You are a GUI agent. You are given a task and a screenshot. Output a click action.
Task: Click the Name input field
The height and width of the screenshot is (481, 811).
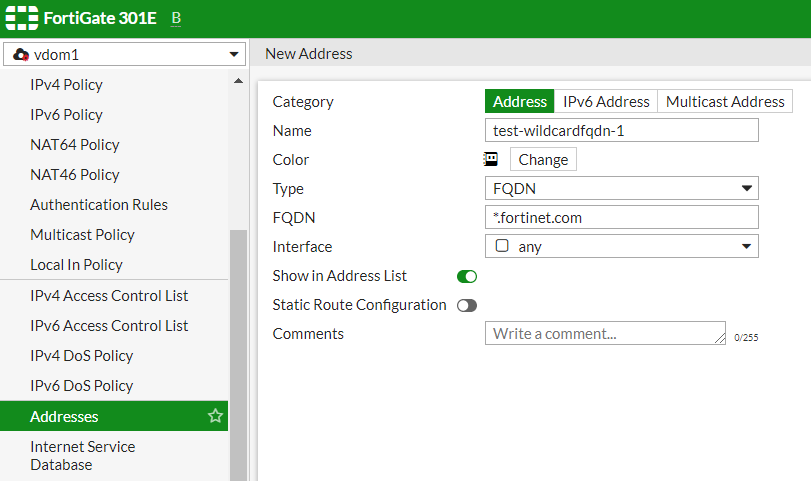click(x=621, y=130)
